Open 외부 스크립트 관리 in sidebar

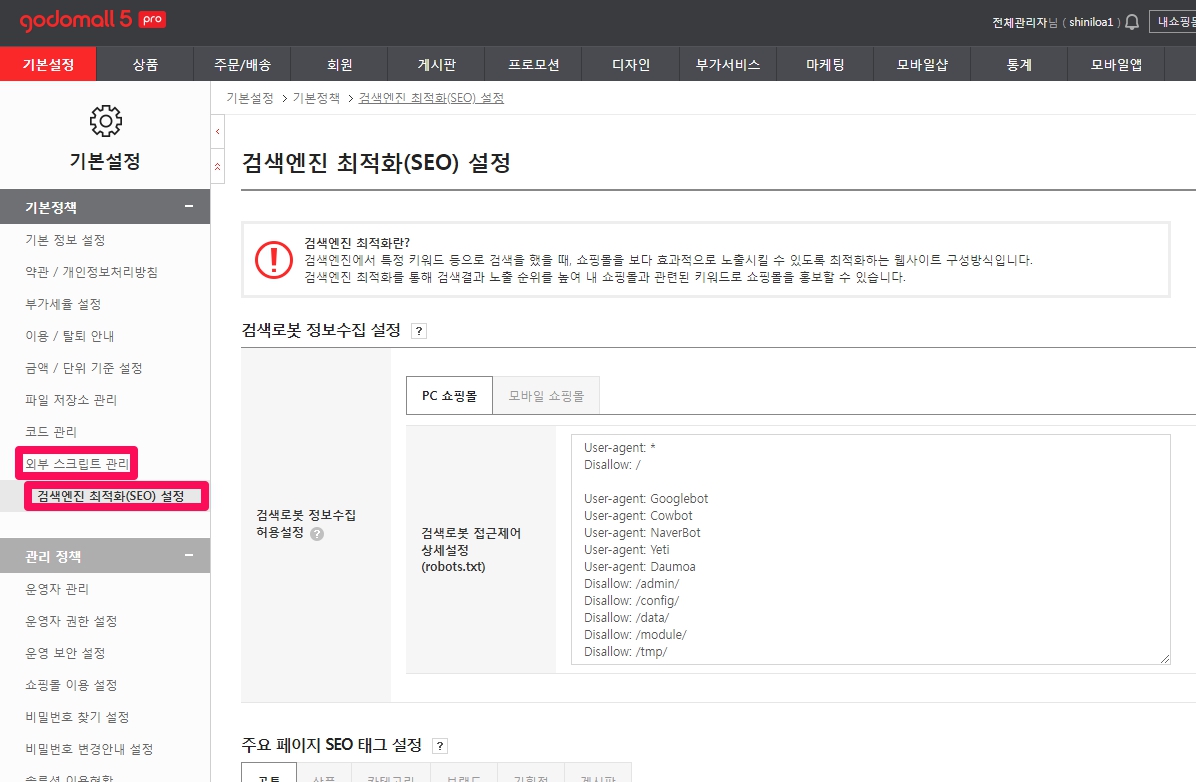tap(77, 464)
